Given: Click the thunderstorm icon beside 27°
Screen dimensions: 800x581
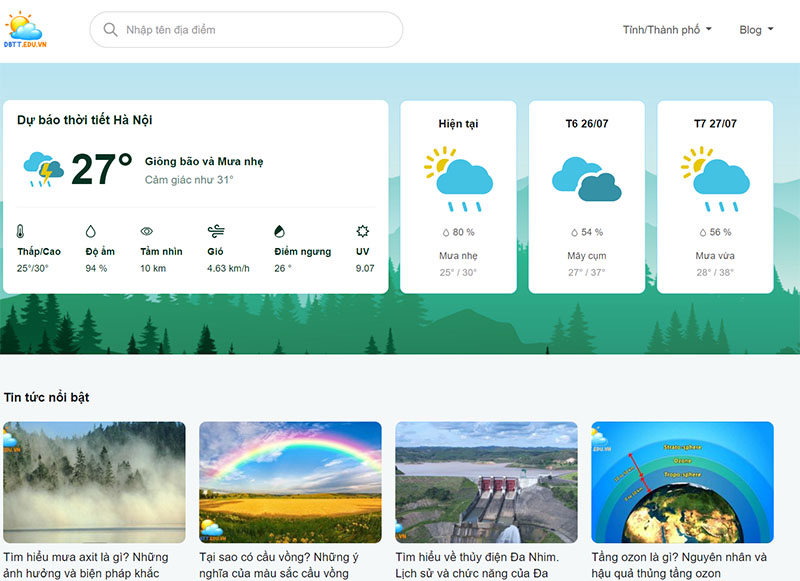Looking at the screenshot, I should (43, 169).
